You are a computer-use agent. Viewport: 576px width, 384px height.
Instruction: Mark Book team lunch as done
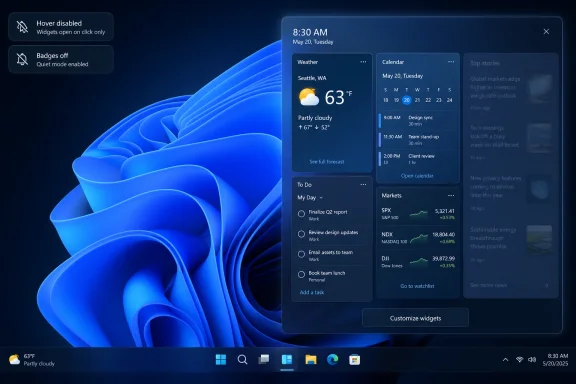(x=301, y=274)
